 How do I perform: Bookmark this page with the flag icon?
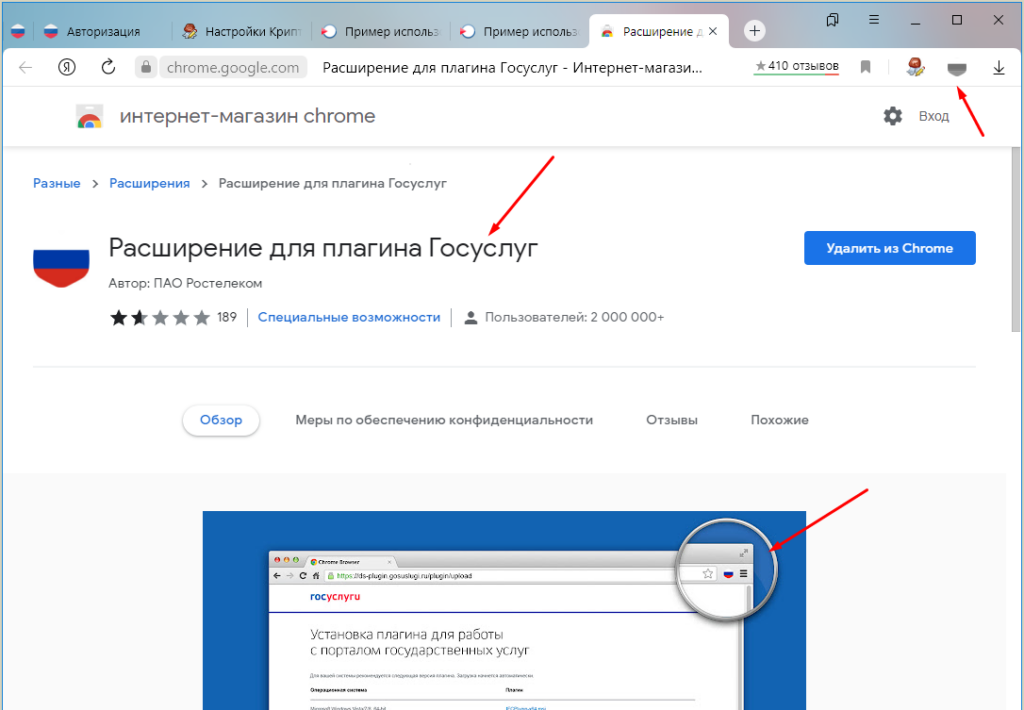coord(866,67)
